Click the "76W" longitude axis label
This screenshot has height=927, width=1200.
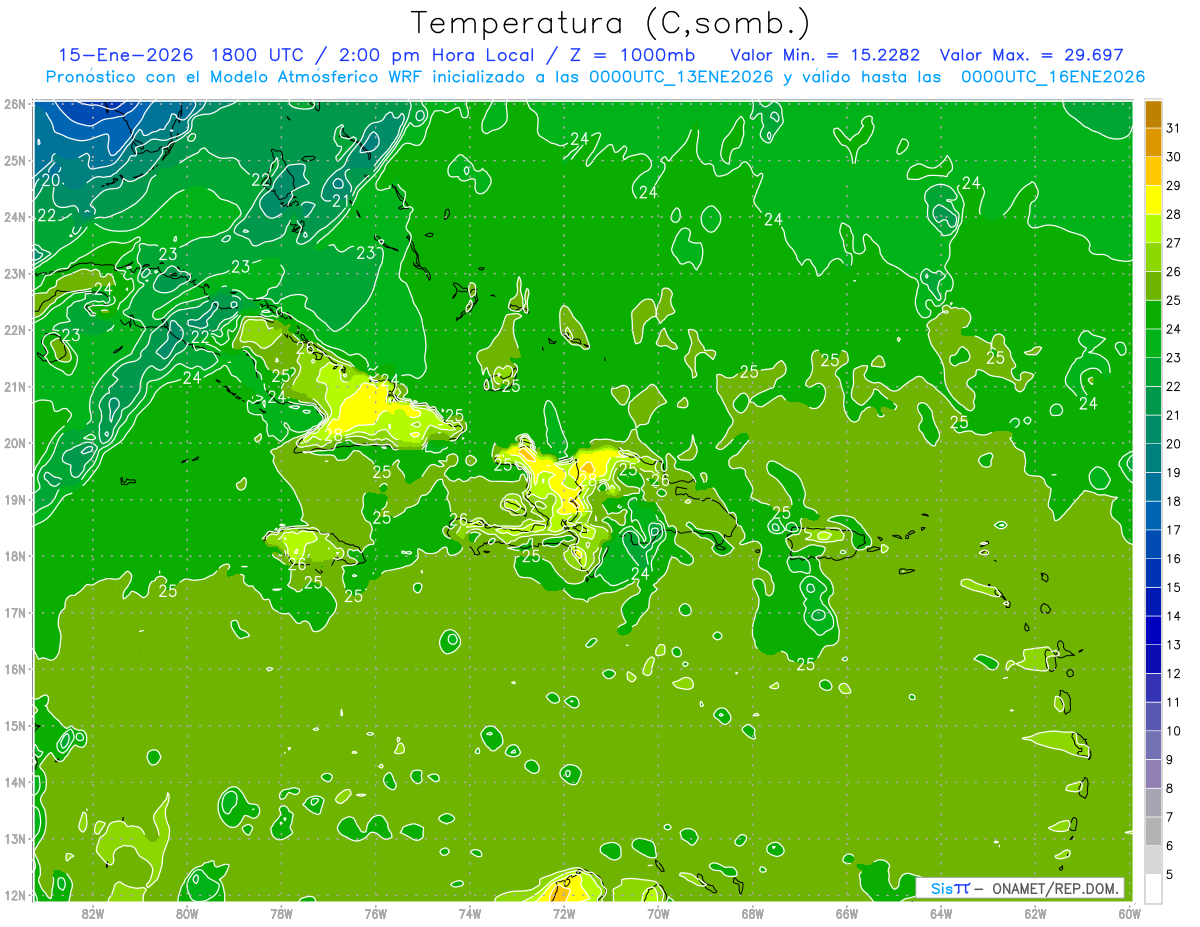click(375, 913)
